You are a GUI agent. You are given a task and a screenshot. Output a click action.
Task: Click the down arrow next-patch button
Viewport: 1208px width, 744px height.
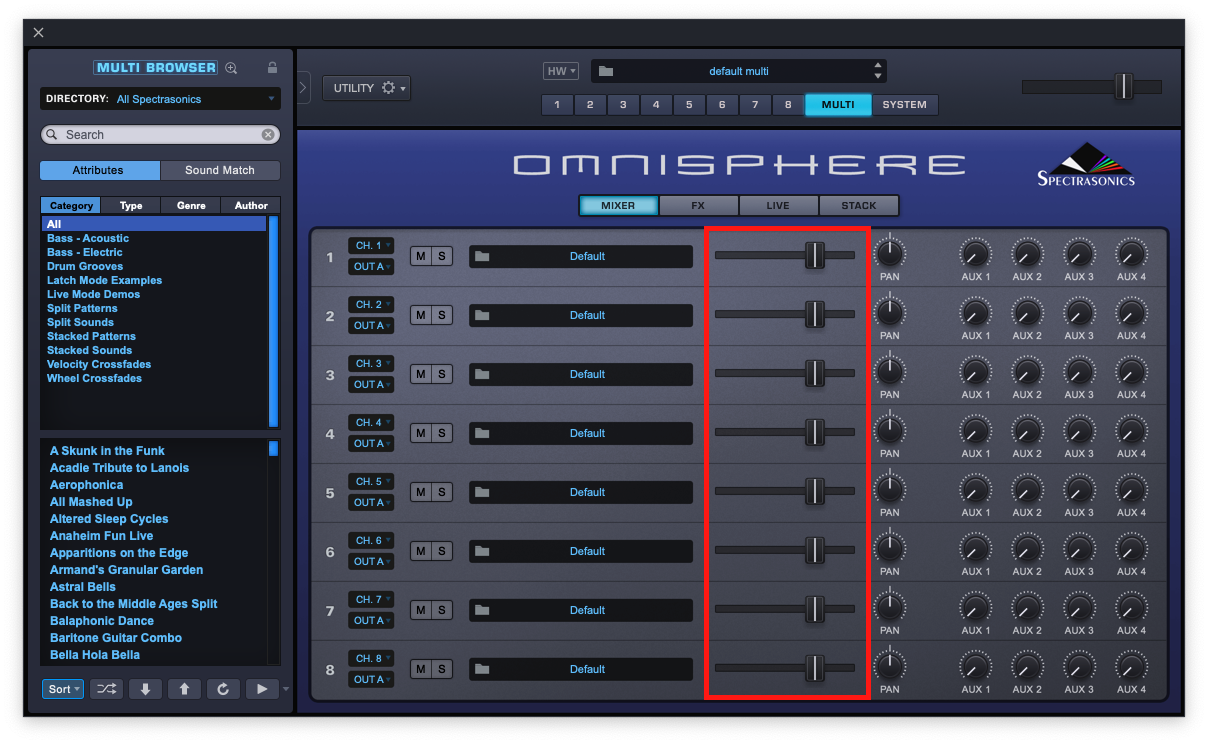click(145, 689)
